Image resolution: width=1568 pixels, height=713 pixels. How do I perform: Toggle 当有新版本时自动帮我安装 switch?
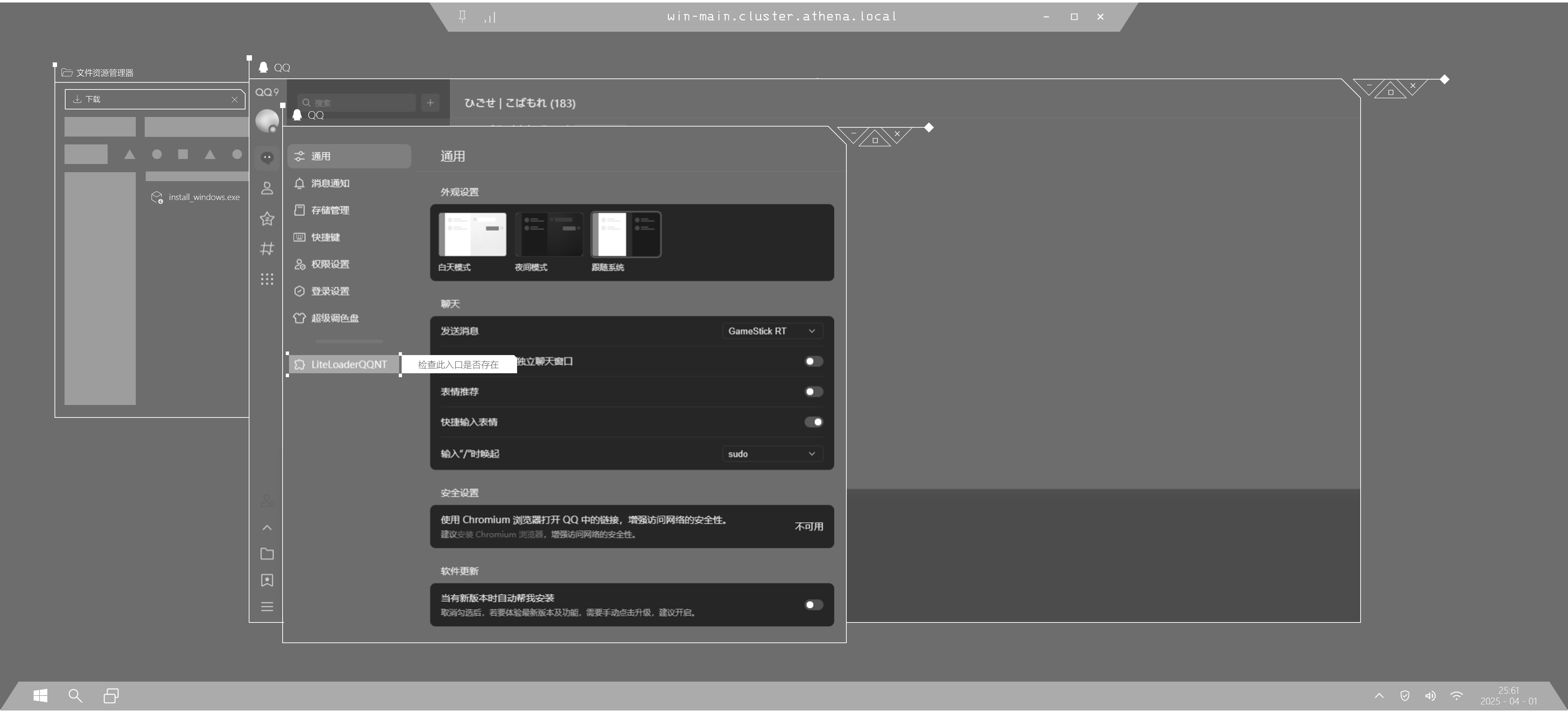click(814, 605)
